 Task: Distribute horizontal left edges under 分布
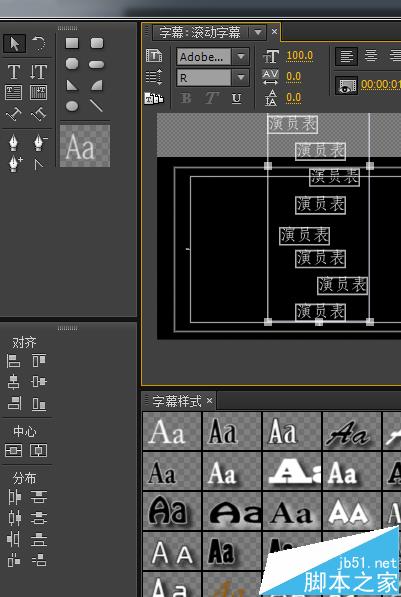[x=14, y=497]
